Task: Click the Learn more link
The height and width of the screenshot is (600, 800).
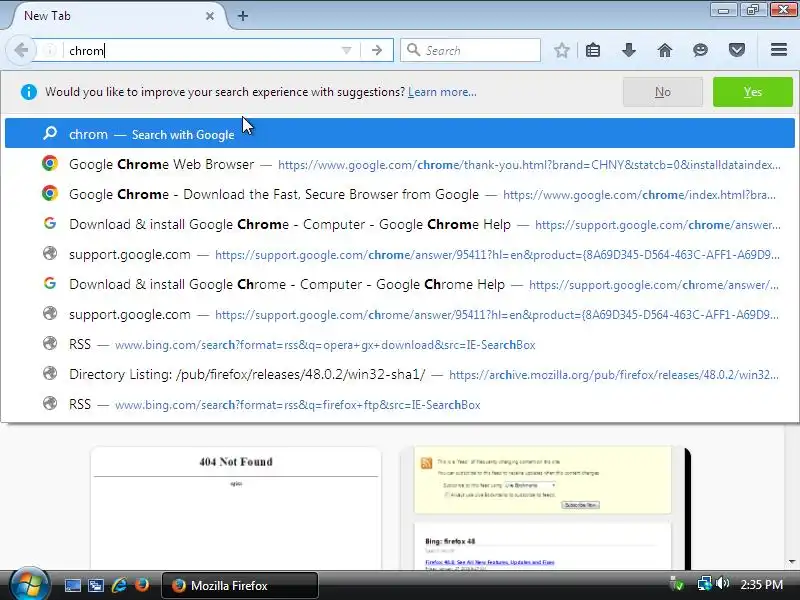Action: pos(442,92)
